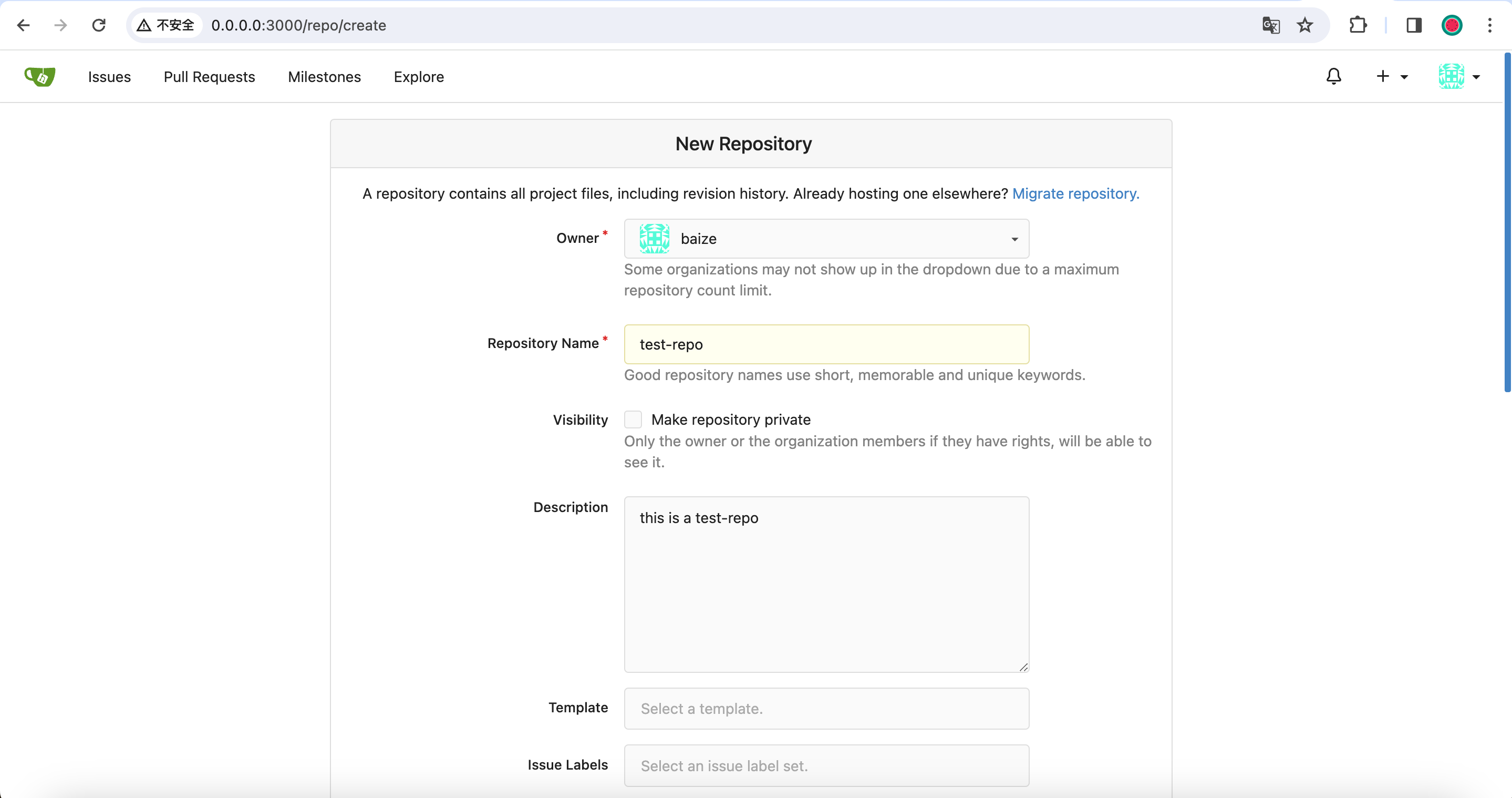Bookmark this page with the star icon

pos(1304,25)
